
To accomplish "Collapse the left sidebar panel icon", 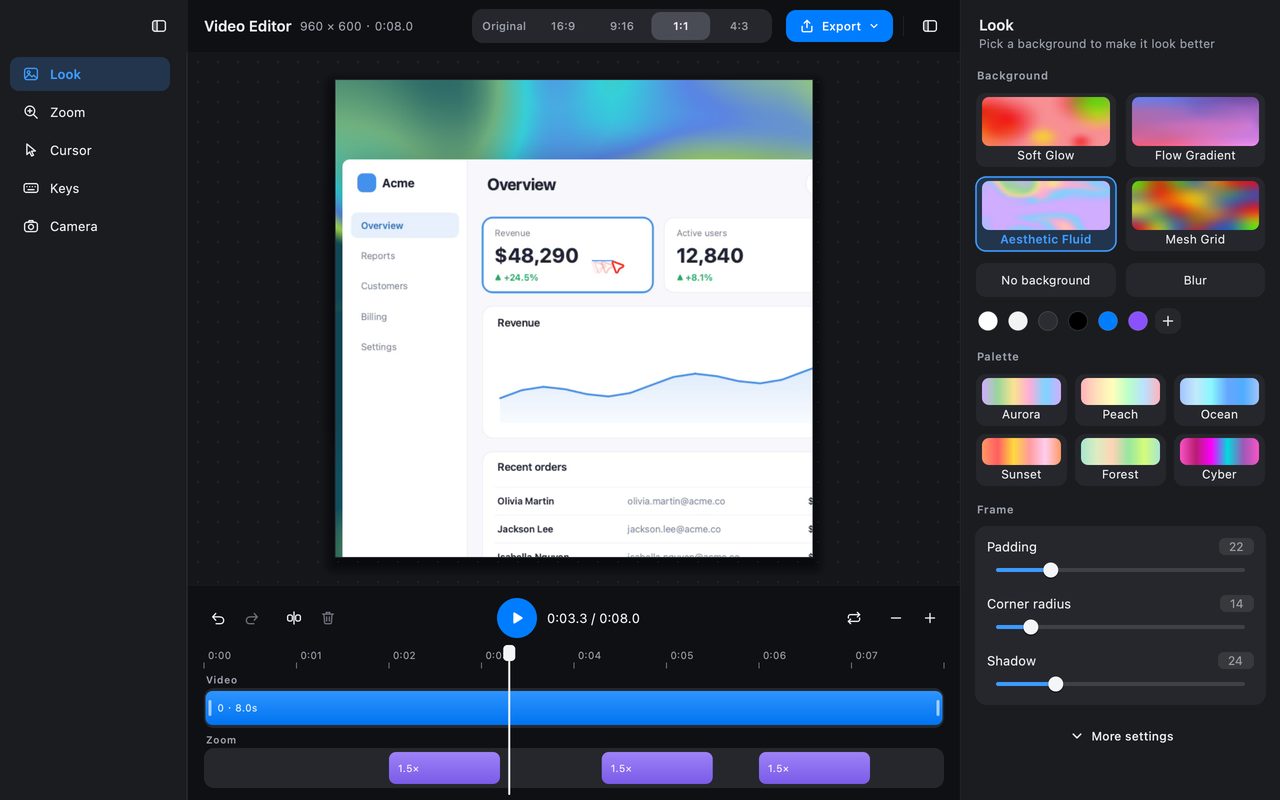I will coord(159,26).
